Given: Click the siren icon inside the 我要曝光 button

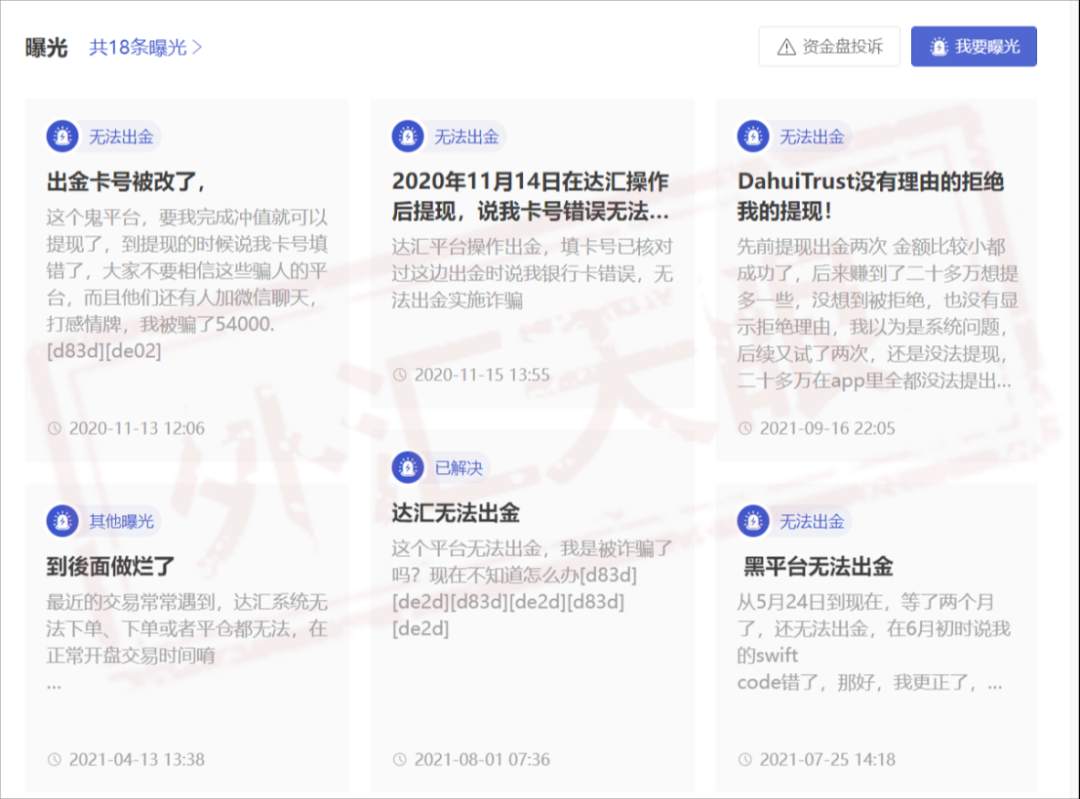Looking at the screenshot, I should coord(937,45).
